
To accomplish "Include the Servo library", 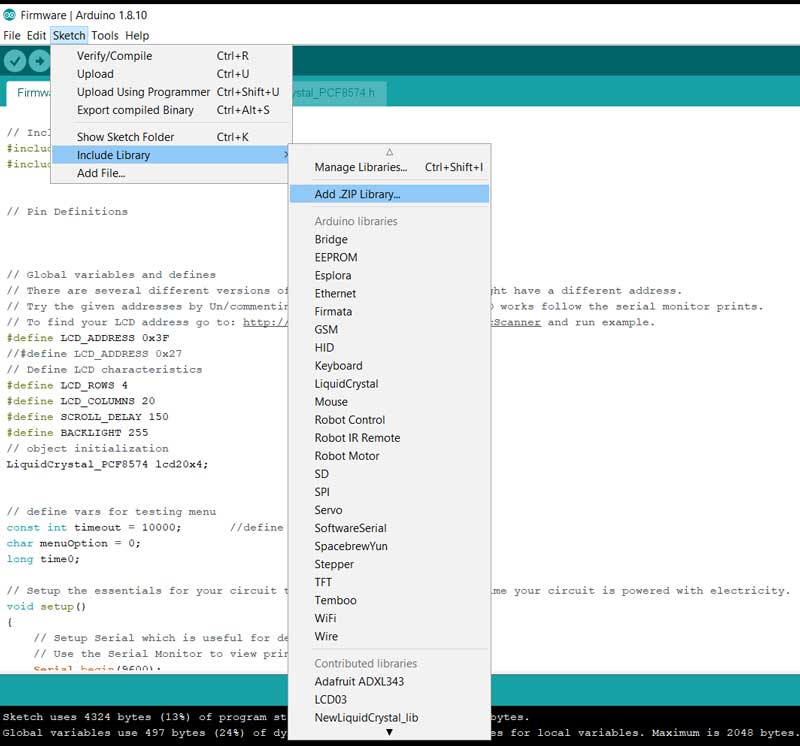I will (389, 510).
